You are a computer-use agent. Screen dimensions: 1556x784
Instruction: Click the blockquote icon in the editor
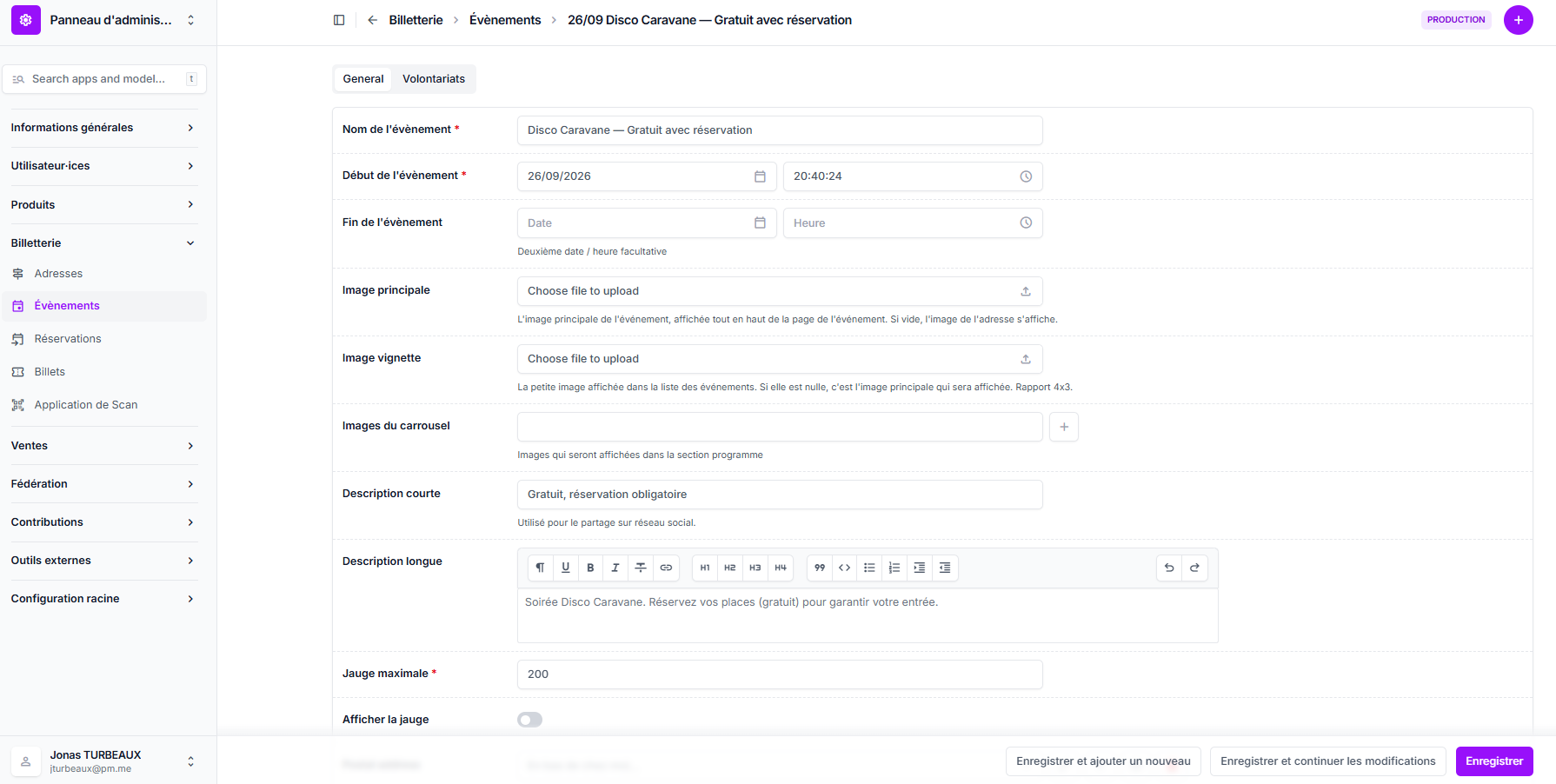point(819,568)
